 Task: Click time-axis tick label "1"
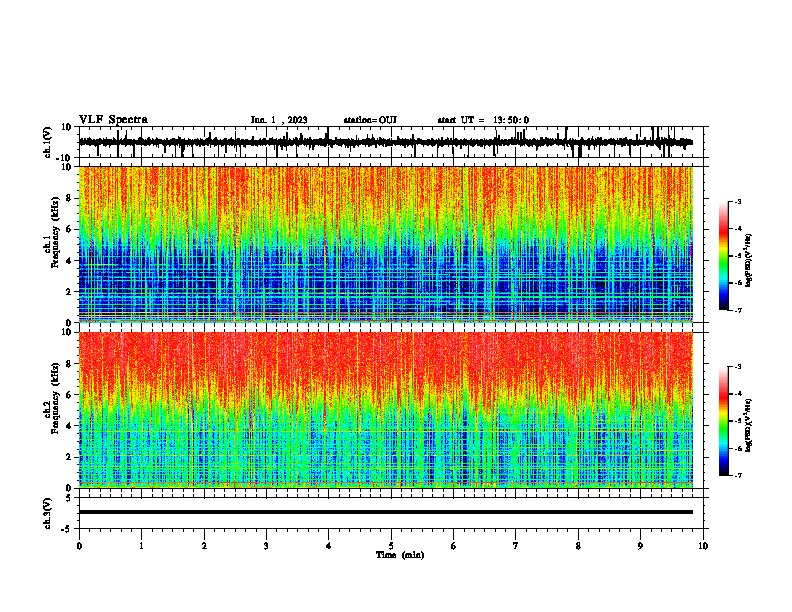coord(141,546)
